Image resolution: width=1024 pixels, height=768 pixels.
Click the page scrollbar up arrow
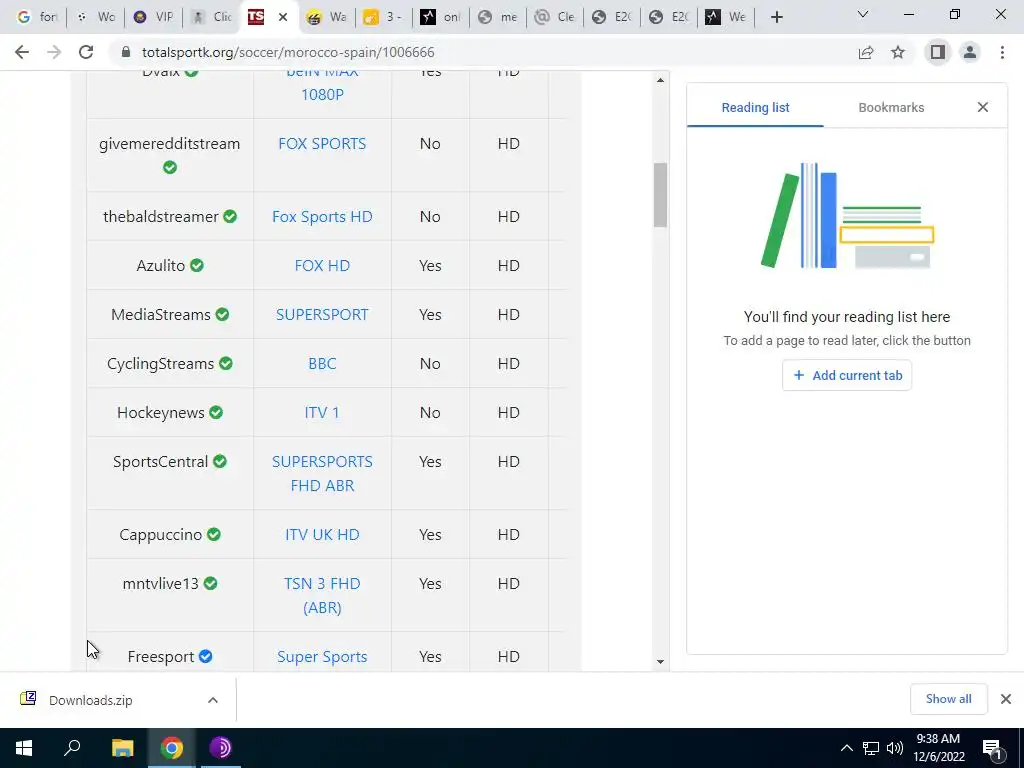(x=660, y=80)
